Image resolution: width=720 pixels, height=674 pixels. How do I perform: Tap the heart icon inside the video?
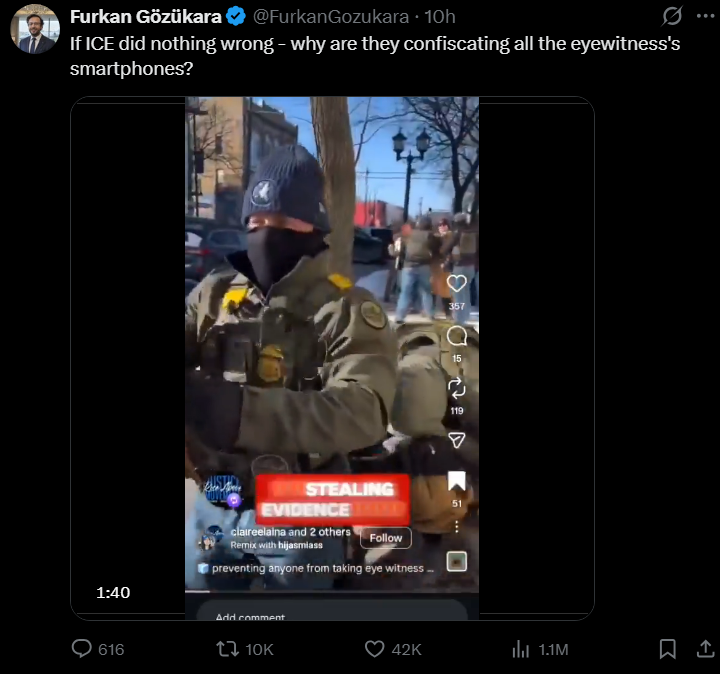[x=456, y=283]
